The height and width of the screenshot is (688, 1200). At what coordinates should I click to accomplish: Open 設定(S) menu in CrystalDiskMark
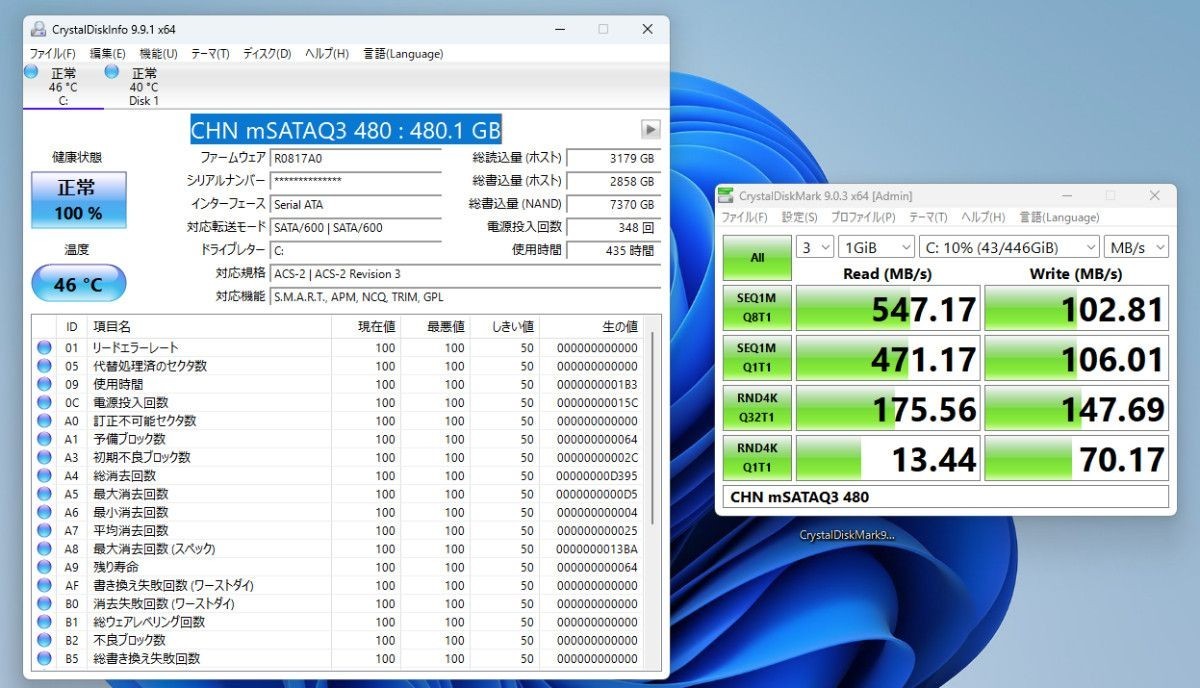pos(800,217)
